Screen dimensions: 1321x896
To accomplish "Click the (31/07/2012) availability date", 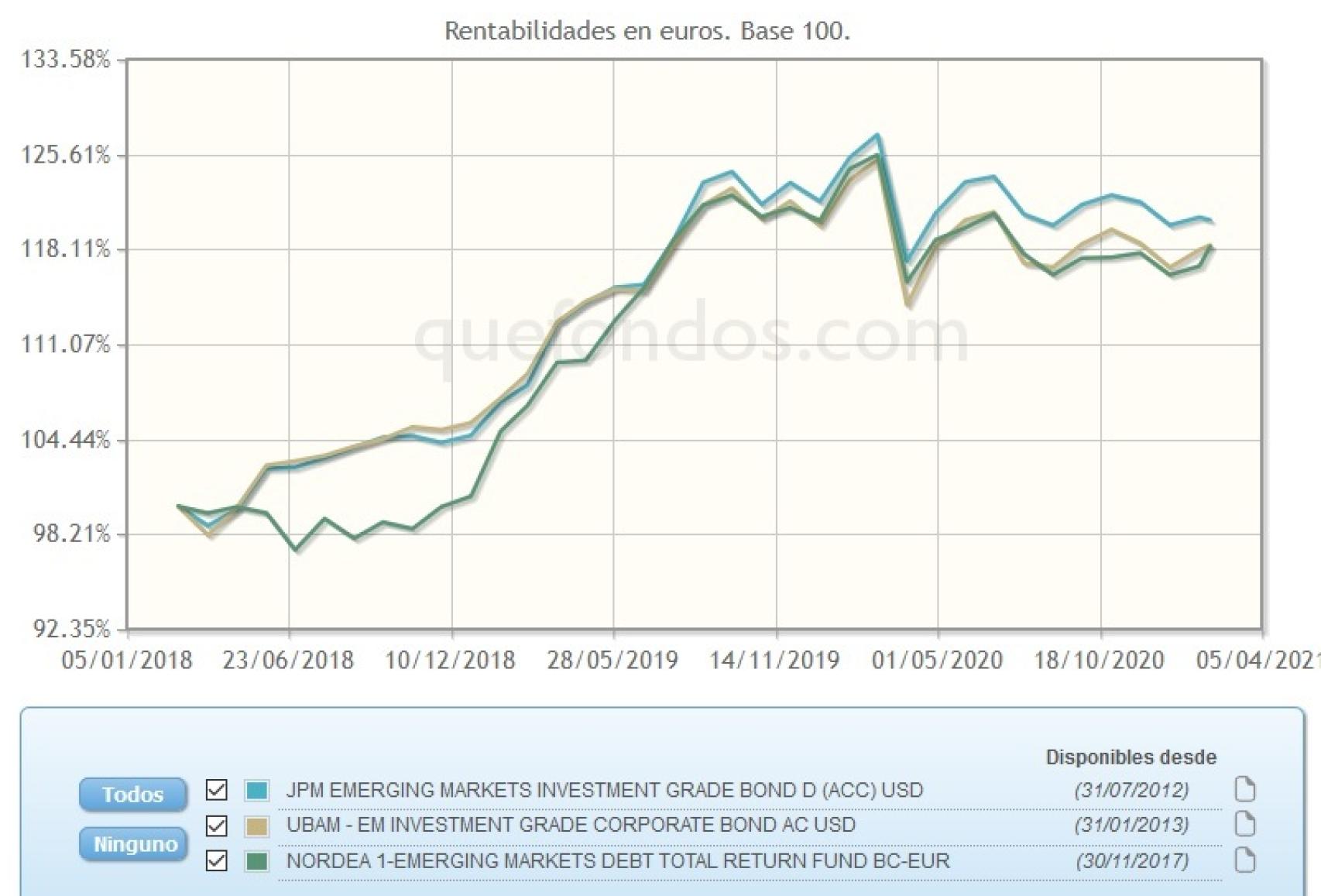I will (1134, 791).
